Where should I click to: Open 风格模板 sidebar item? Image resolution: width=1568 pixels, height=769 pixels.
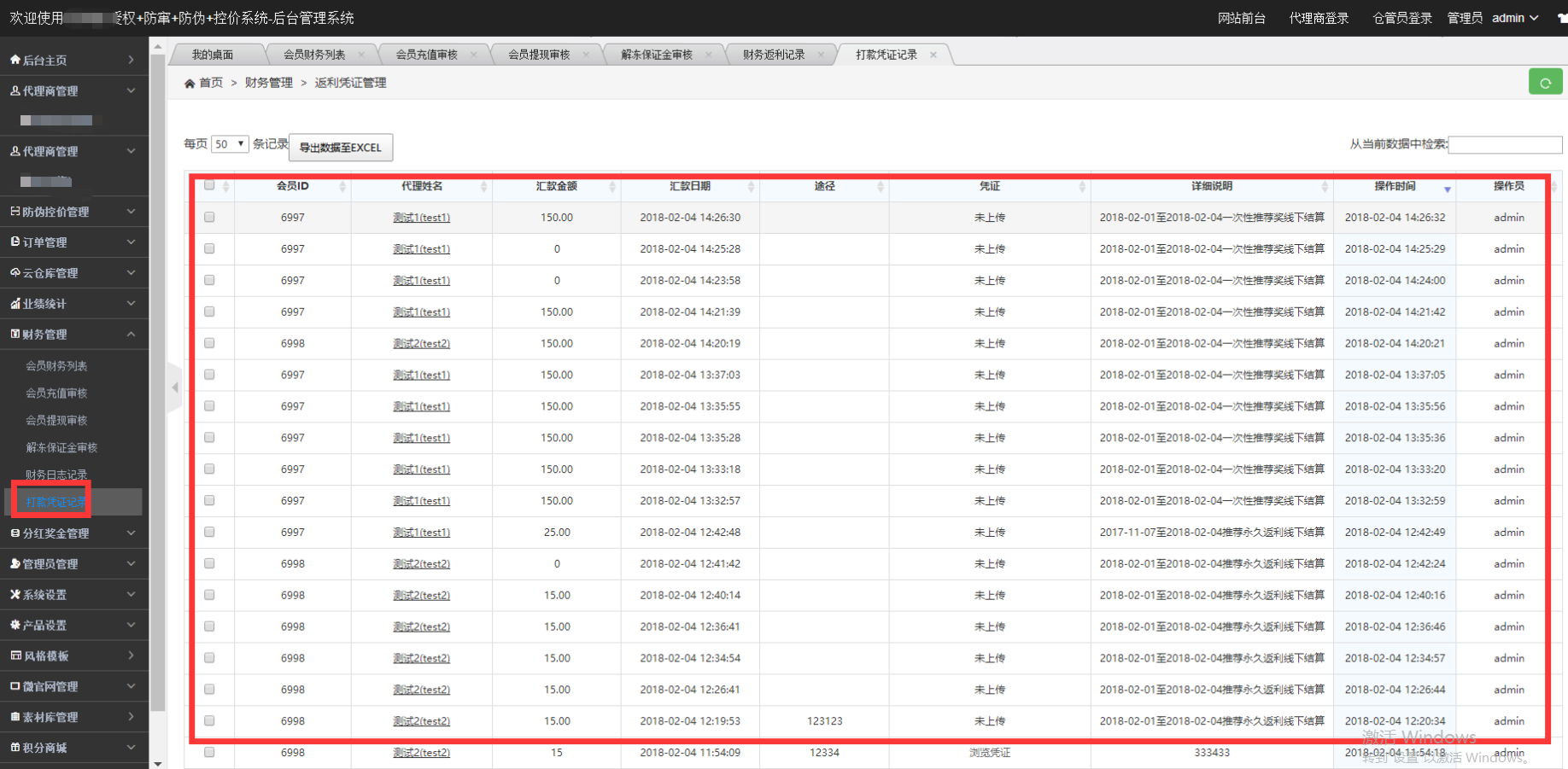pos(73,655)
